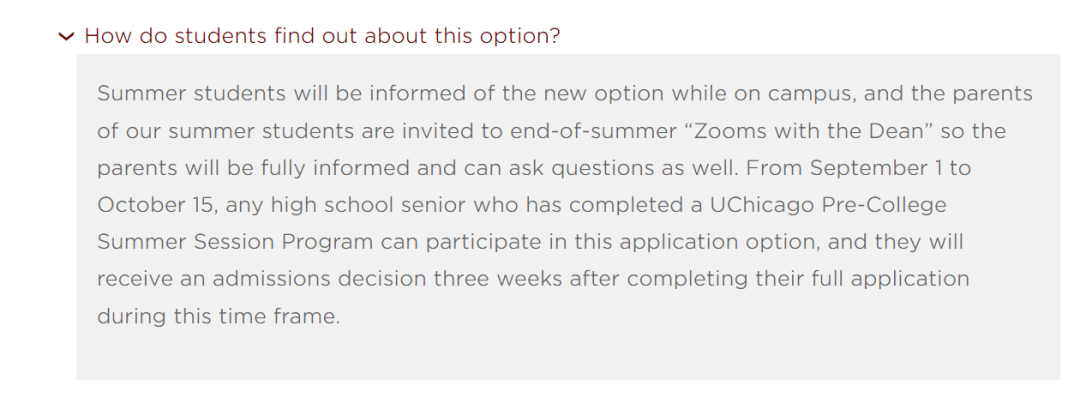Click the text "Summer Session Program"
1080x410 pixels.
click(235, 243)
